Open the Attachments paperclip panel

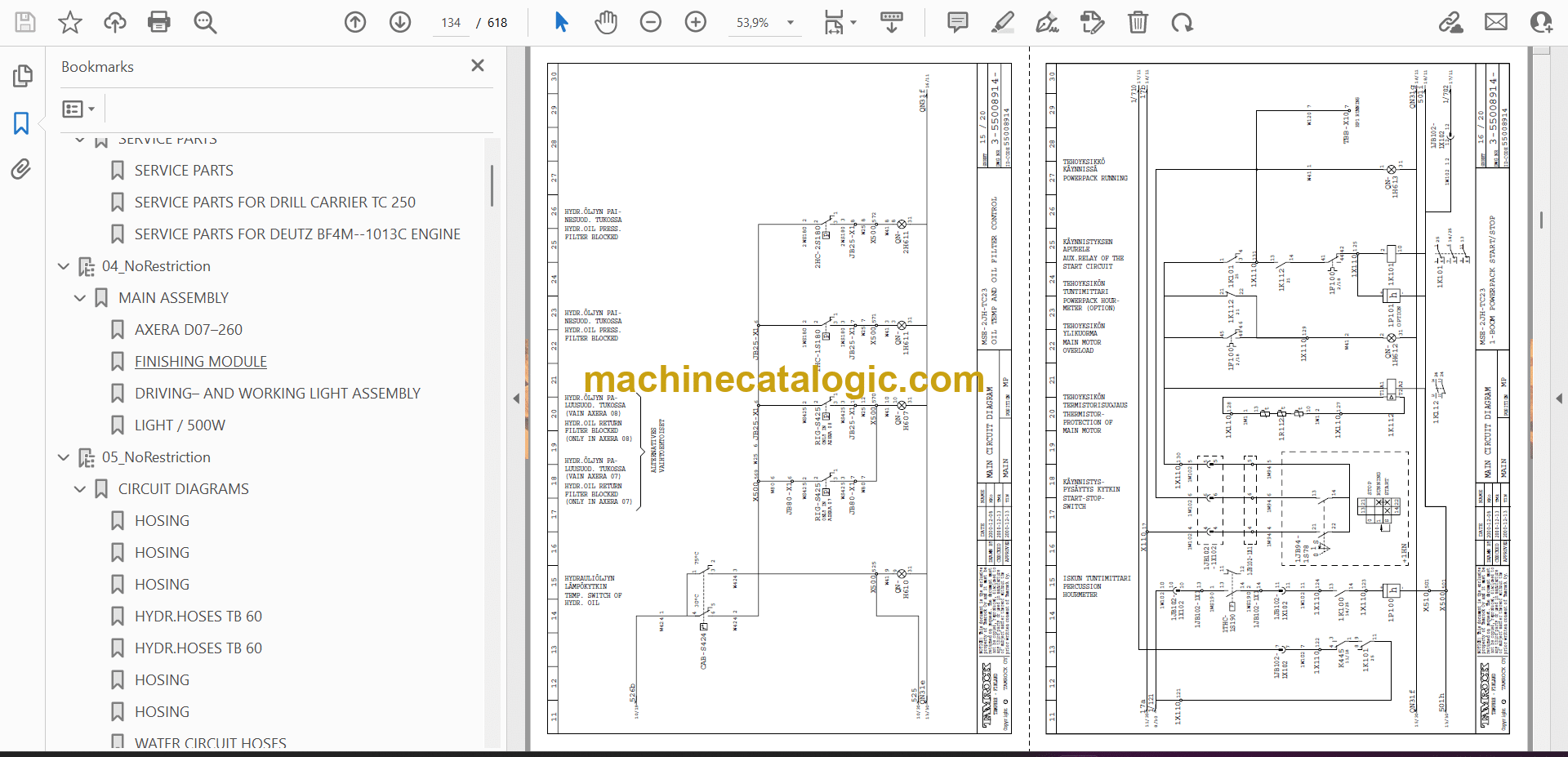point(21,169)
